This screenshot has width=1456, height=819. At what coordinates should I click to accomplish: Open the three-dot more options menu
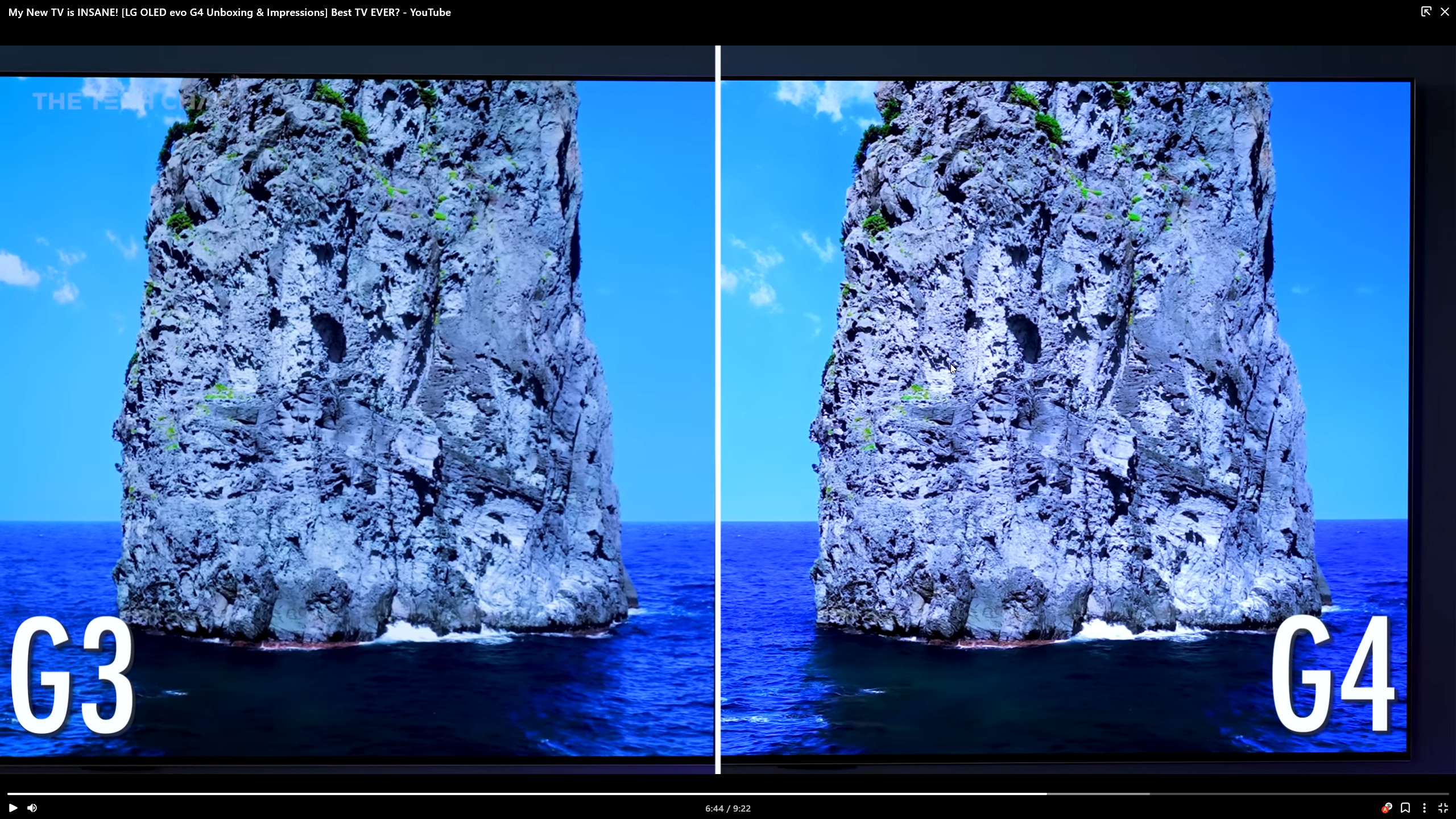(1424, 808)
